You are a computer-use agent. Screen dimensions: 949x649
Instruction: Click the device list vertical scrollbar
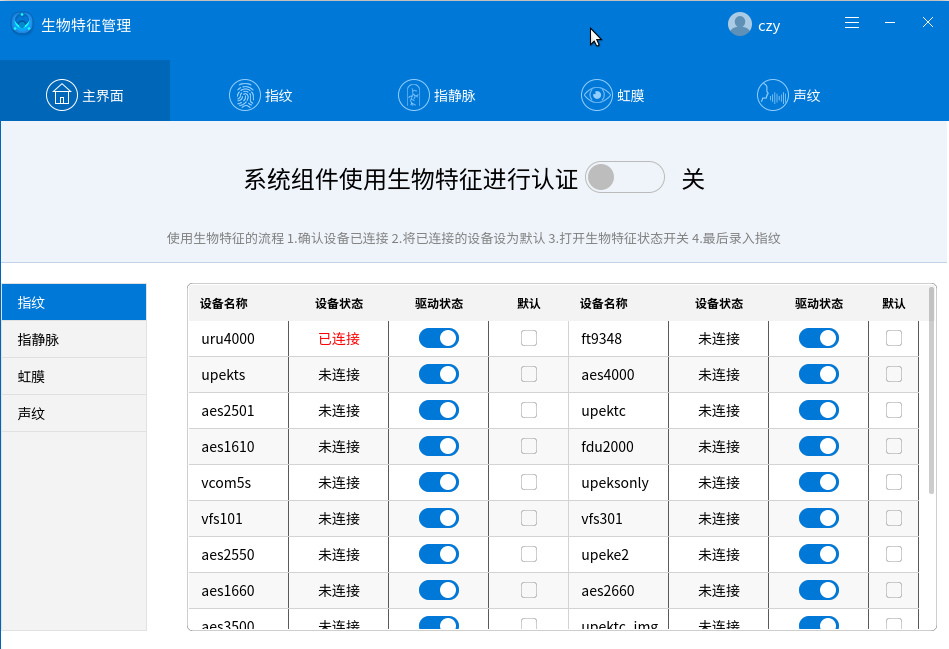point(931,390)
